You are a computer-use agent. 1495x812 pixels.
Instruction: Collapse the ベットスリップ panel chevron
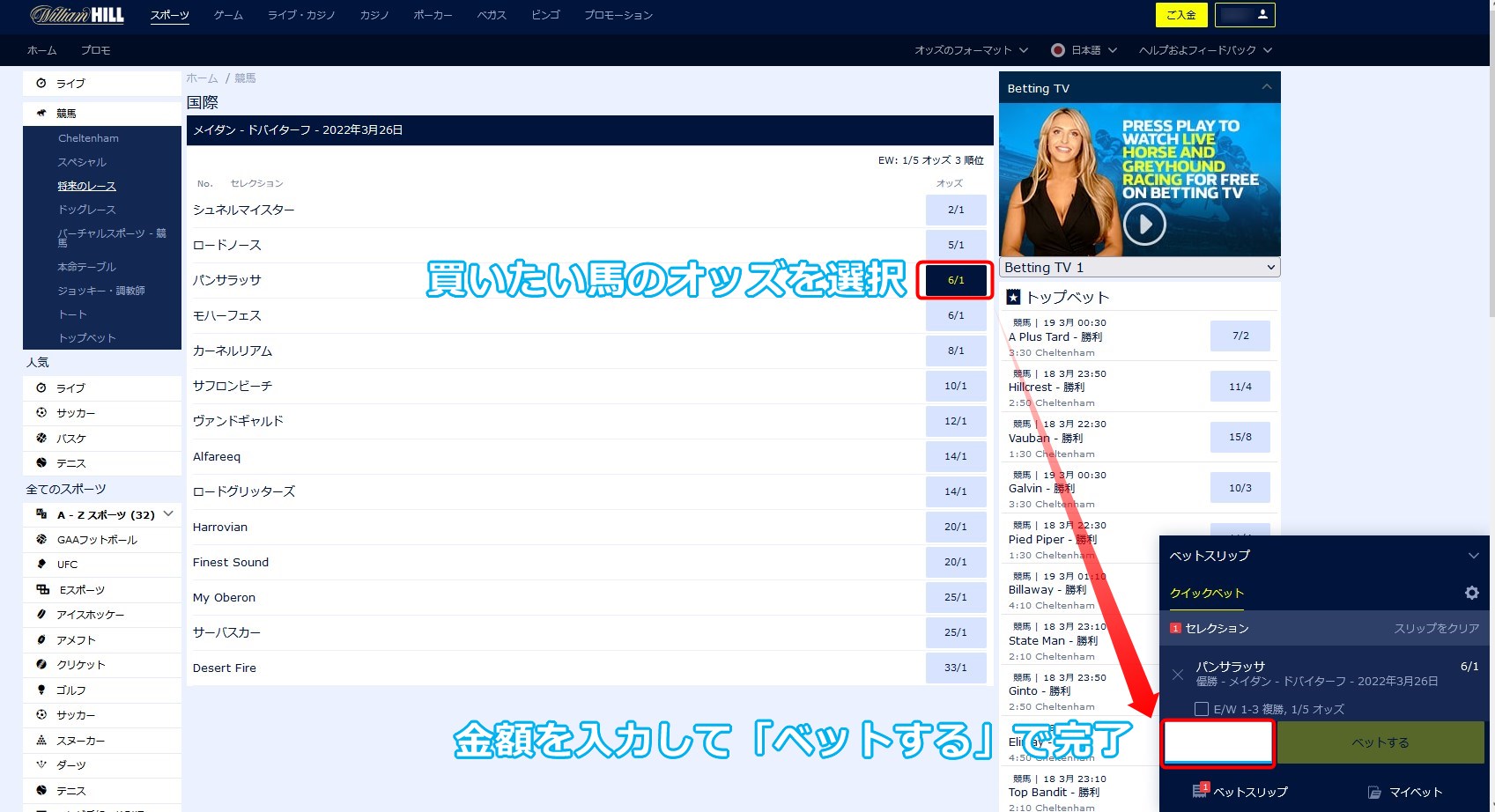1473,556
